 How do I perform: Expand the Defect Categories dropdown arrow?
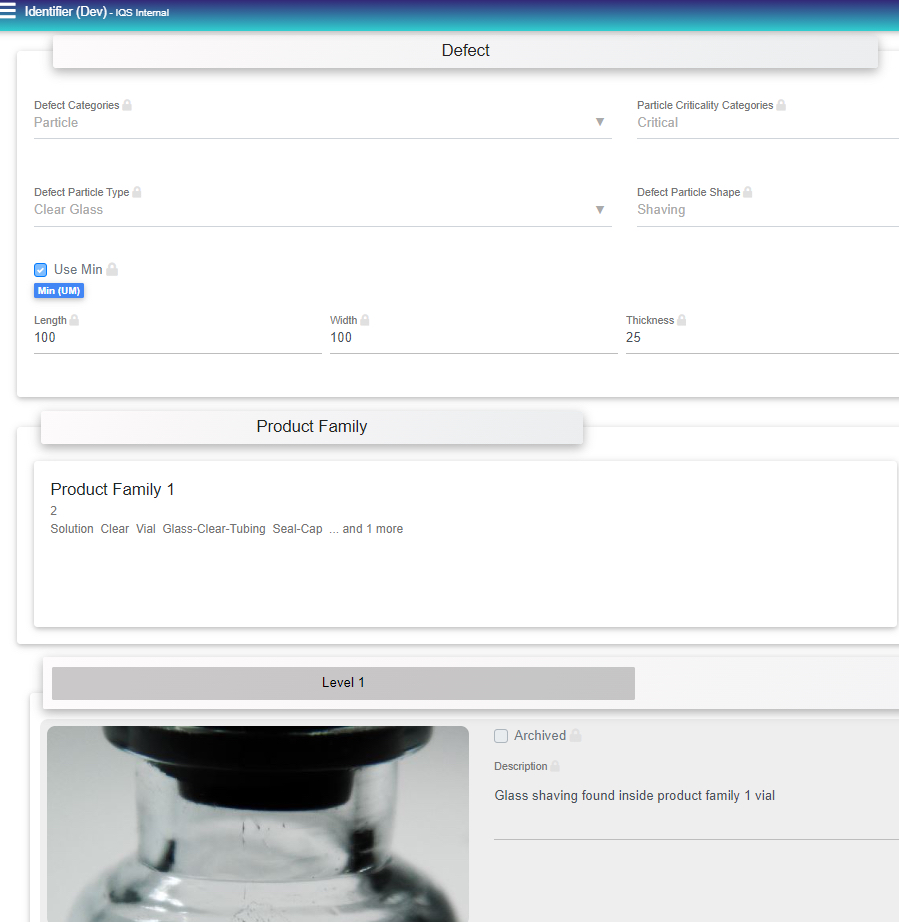(x=600, y=122)
